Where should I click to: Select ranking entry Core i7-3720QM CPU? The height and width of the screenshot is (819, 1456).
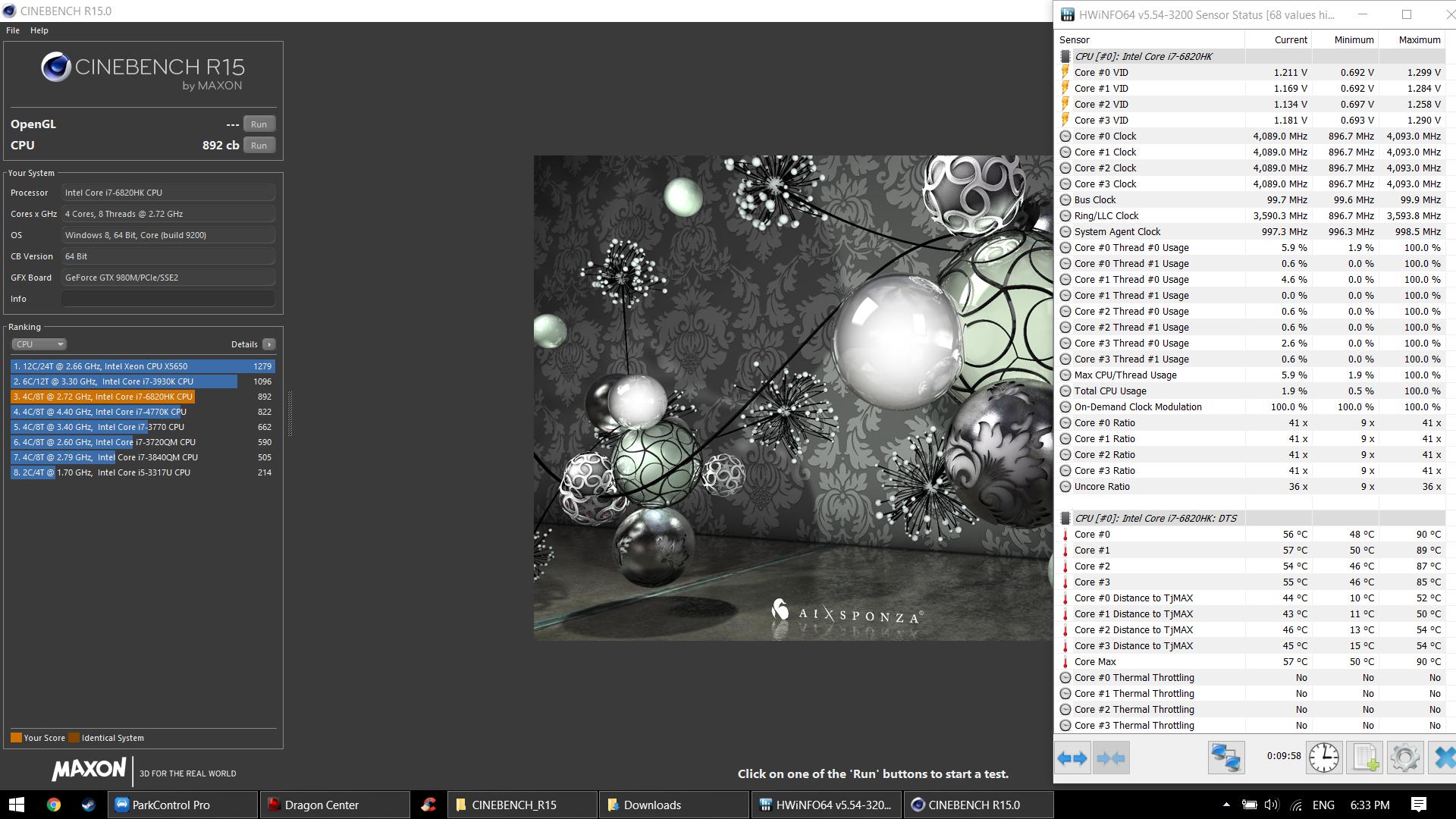[142, 442]
